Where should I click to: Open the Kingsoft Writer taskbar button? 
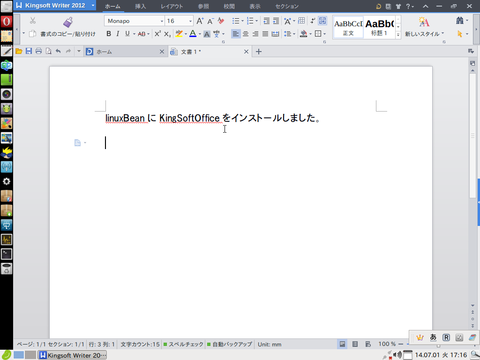[x=73, y=355]
